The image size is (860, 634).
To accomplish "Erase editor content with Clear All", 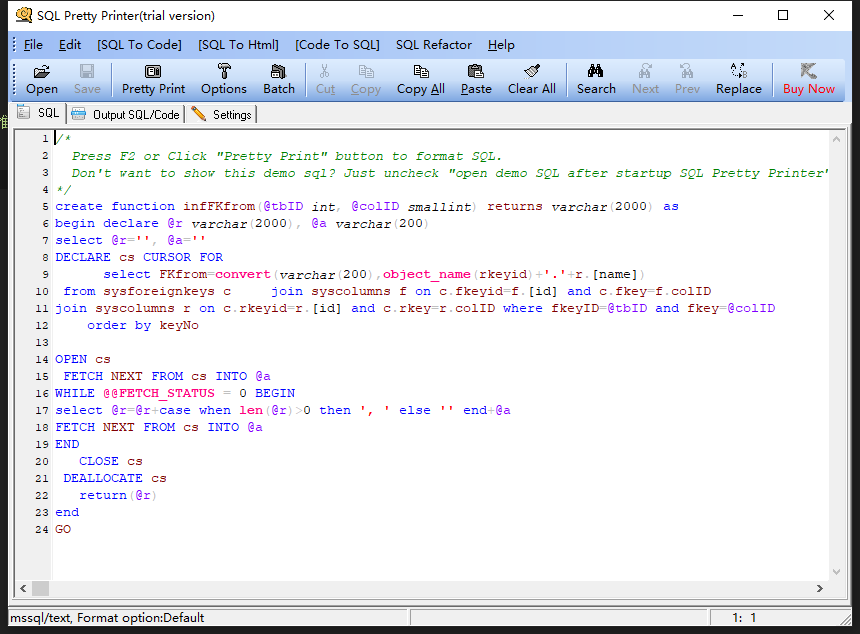I will (531, 80).
